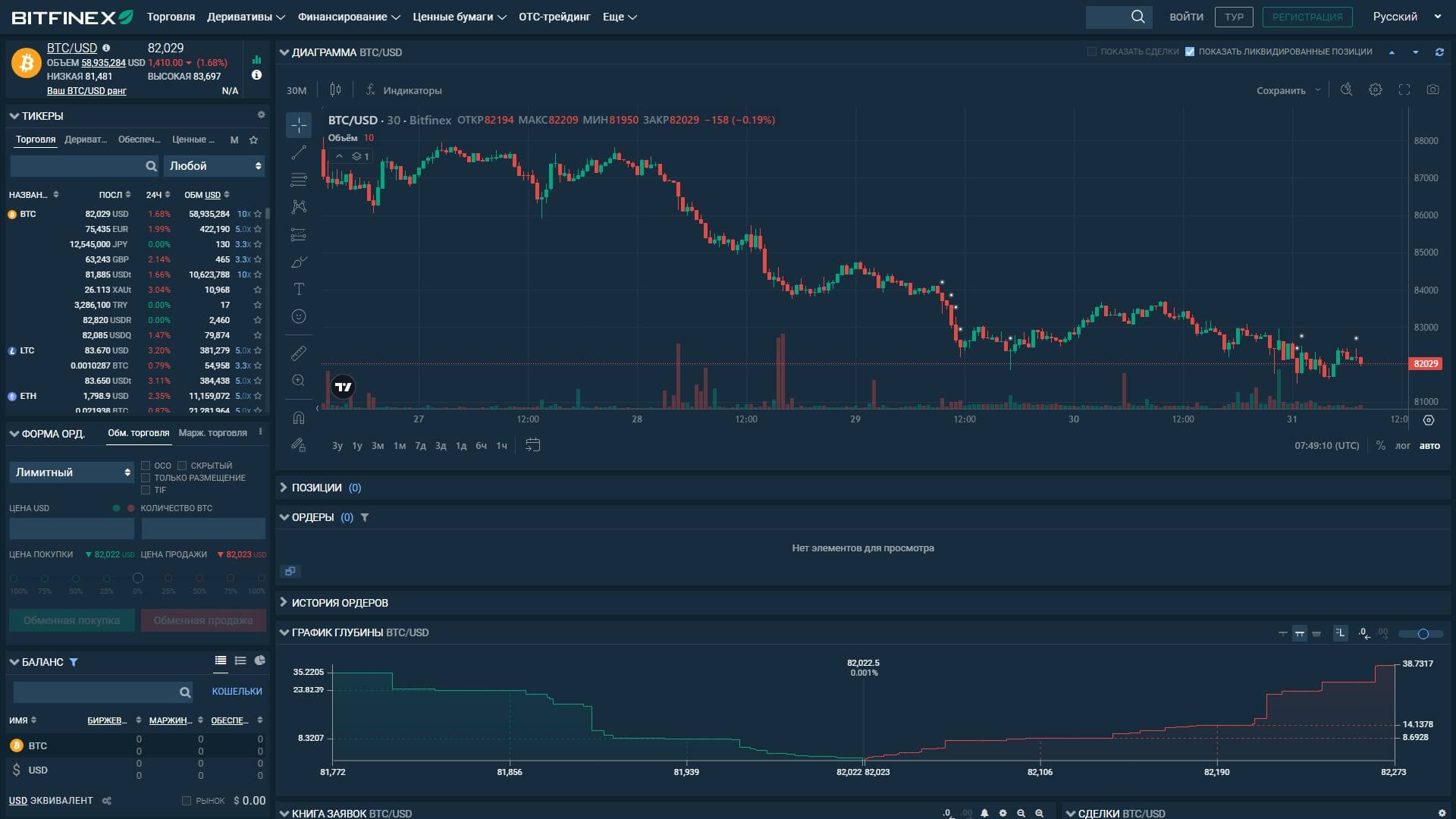Open the Wallets link in balances
The image size is (1456, 819).
(x=237, y=692)
